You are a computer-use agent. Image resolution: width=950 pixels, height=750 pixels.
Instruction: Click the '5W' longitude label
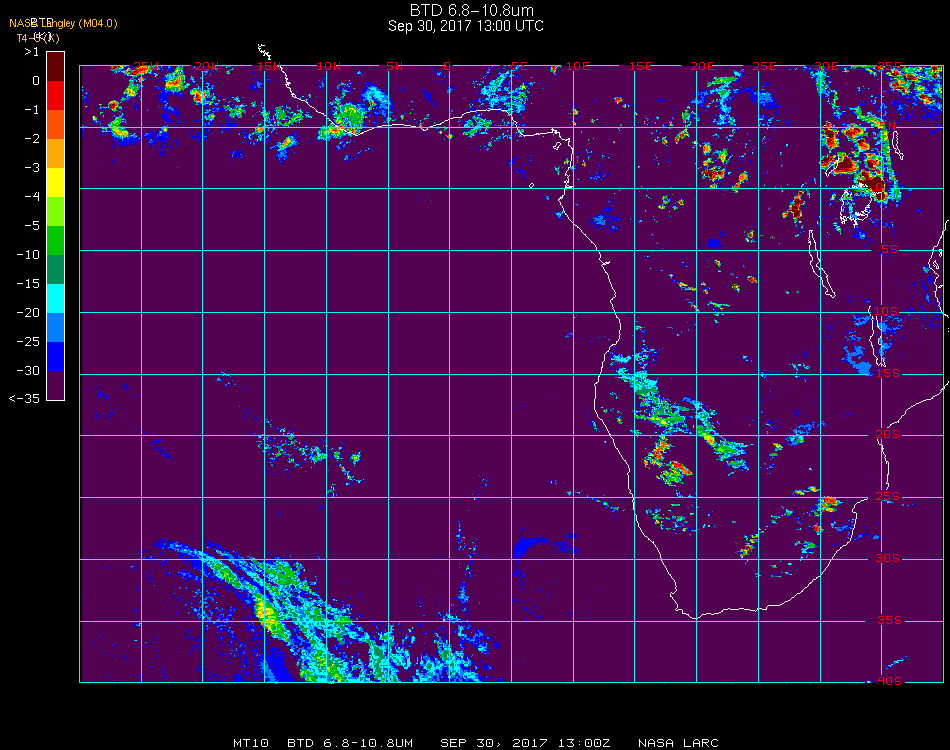click(394, 65)
